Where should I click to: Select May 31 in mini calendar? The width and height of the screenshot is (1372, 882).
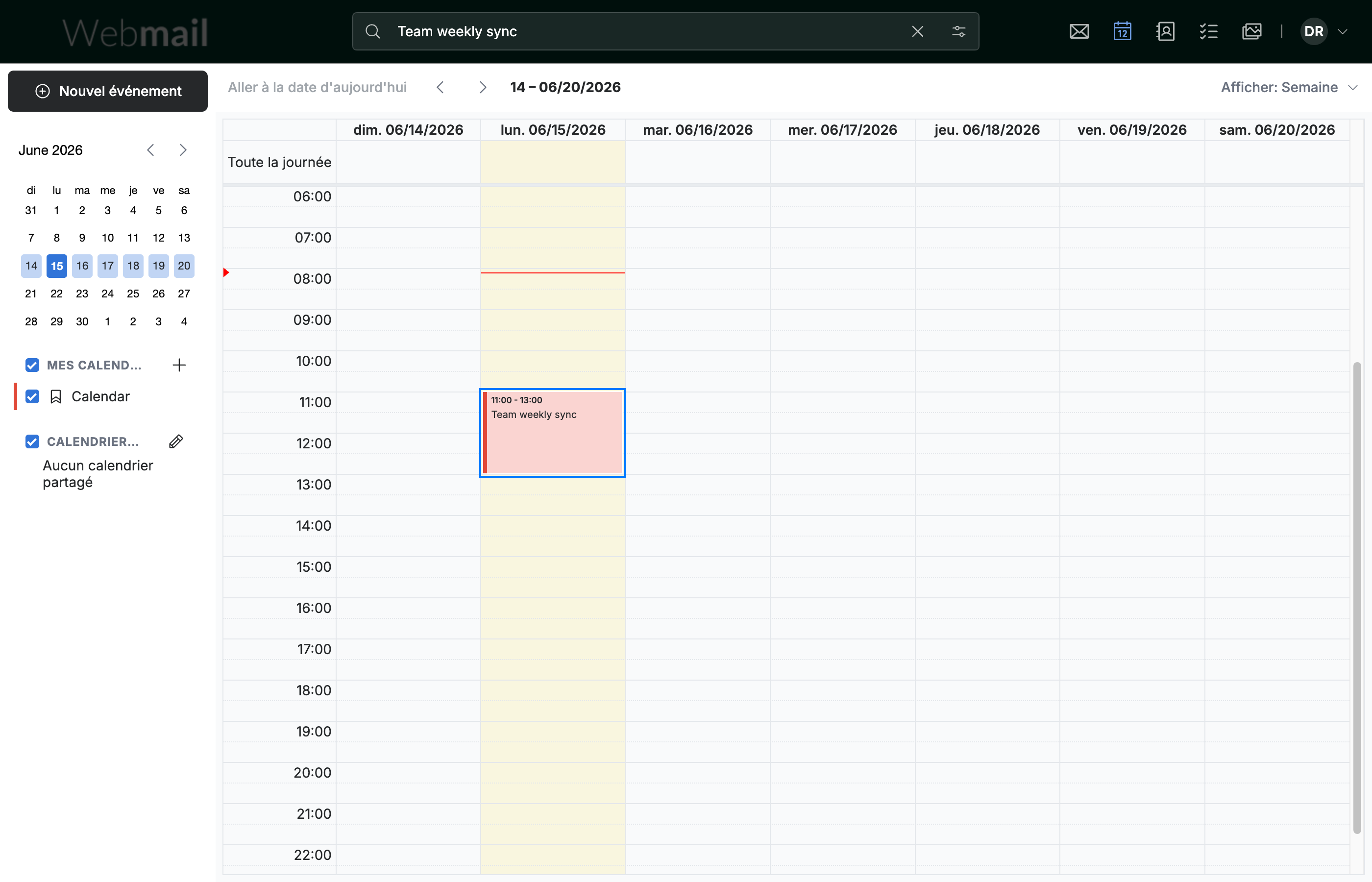click(x=31, y=210)
